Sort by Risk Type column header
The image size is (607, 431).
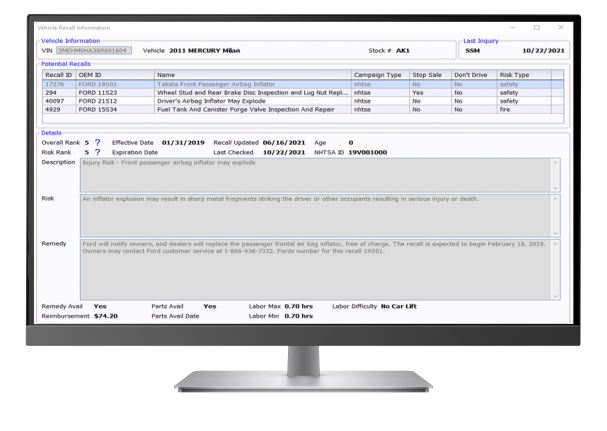tap(524, 75)
